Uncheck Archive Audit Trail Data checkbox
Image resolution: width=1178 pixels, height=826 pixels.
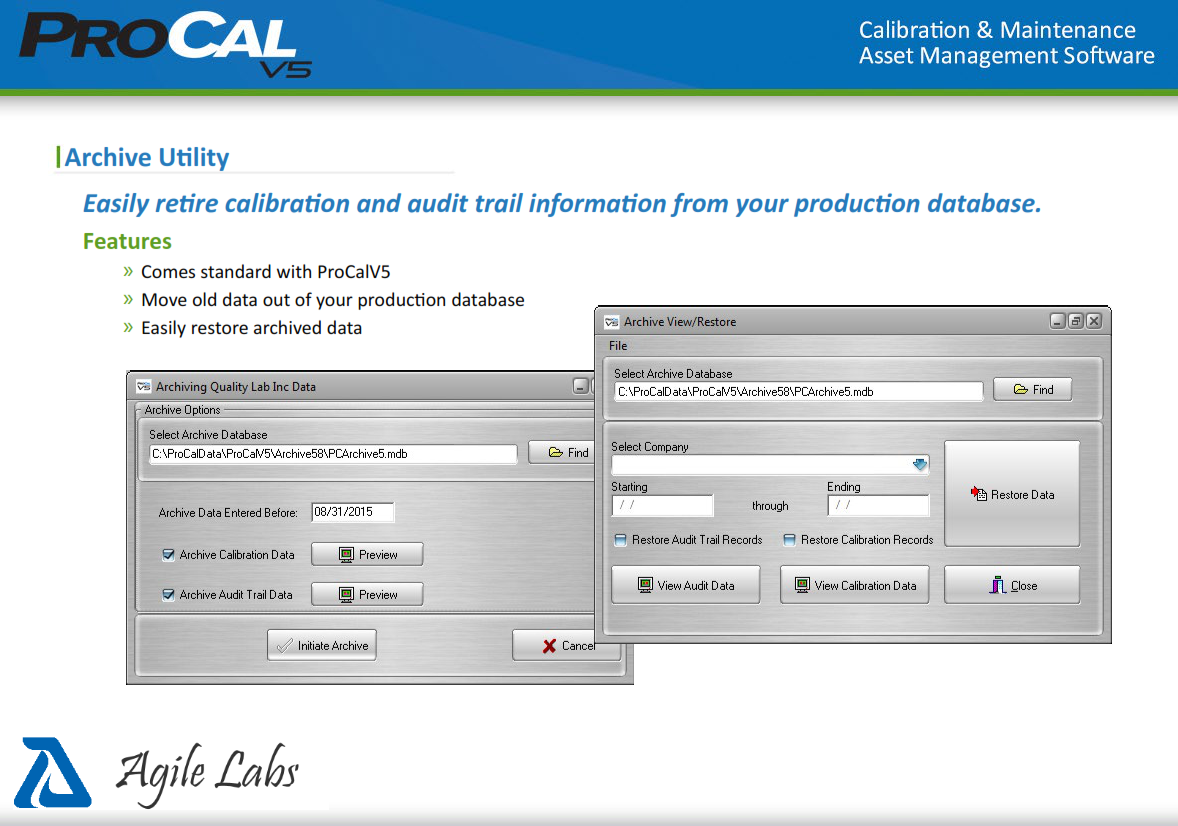coord(168,595)
